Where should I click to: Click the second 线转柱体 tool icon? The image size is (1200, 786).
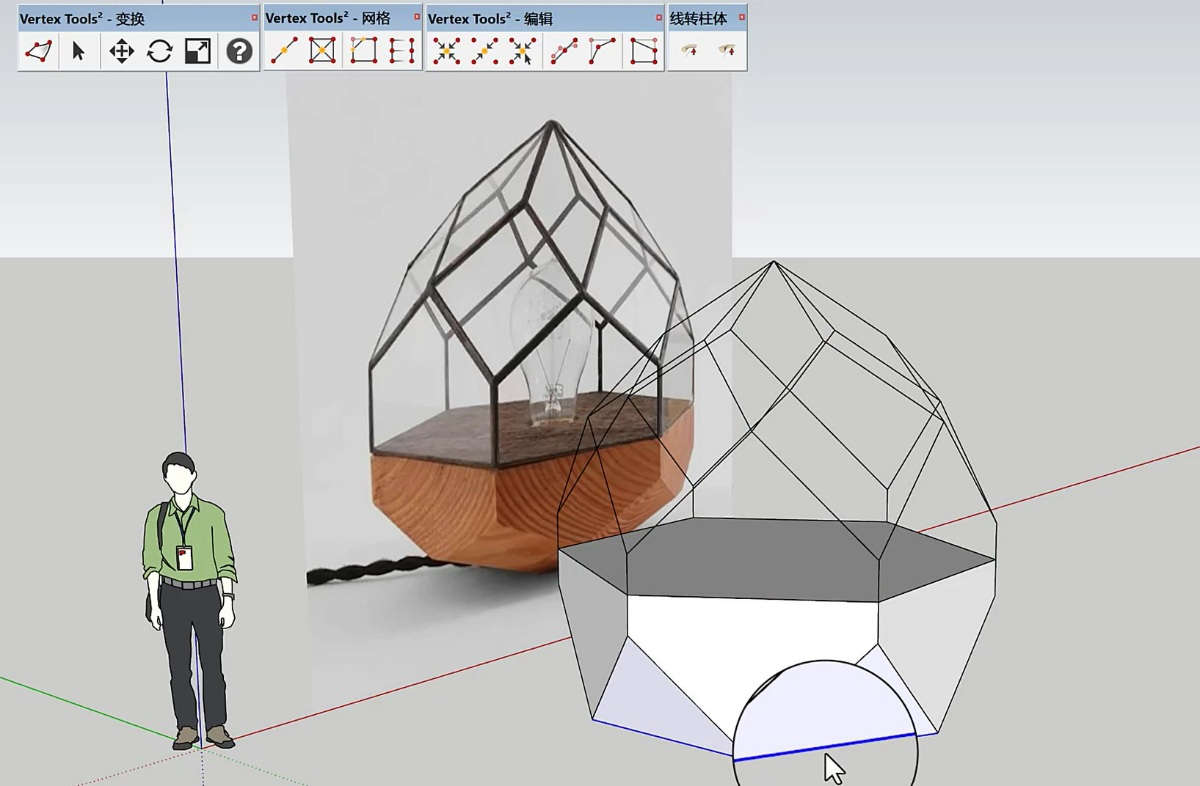coord(727,51)
